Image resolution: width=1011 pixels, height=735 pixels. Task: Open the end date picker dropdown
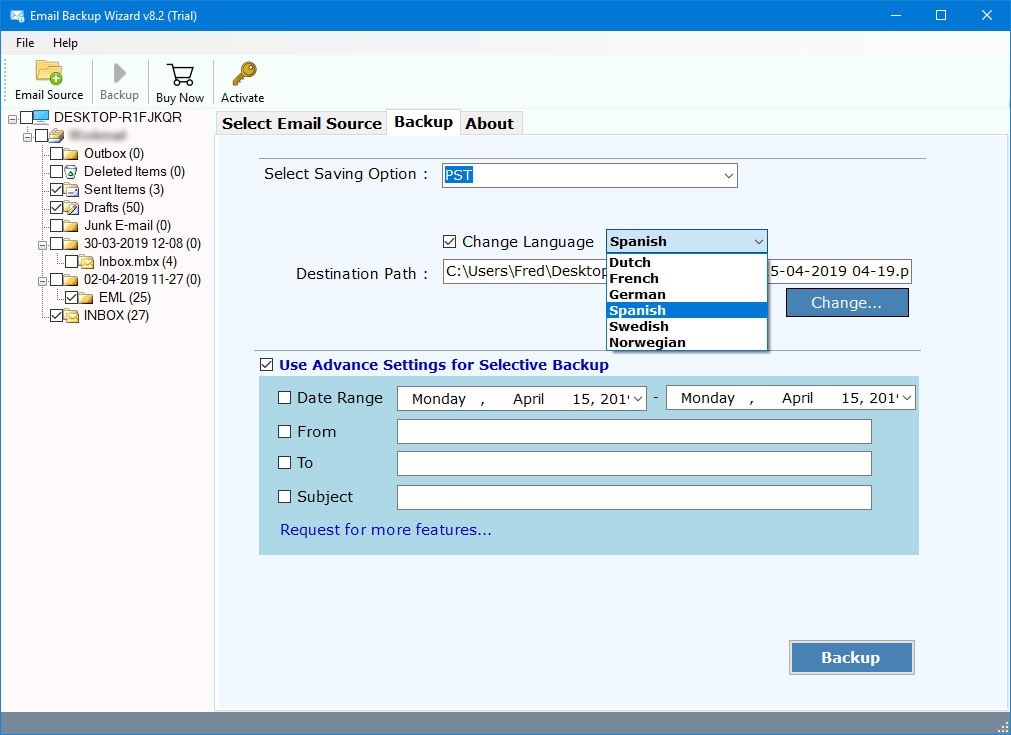(x=907, y=398)
